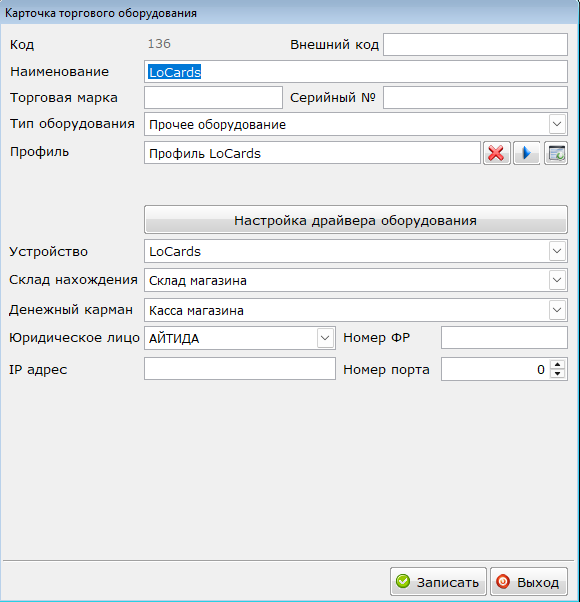Image resolution: width=580 pixels, height=602 pixels.
Task: Open the Денежный карман dropdown
Action: click(x=557, y=310)
